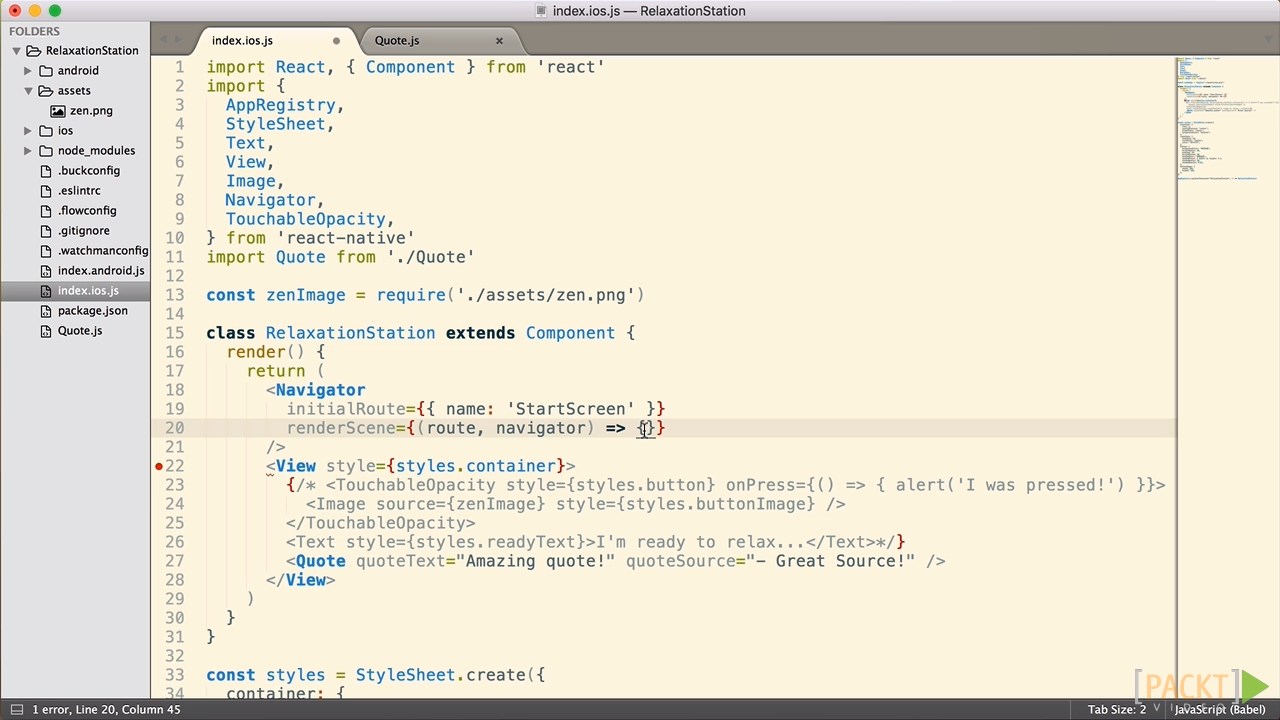Open .flowconfig in the sidebar

pyautogui.click(x=87, y=211)
